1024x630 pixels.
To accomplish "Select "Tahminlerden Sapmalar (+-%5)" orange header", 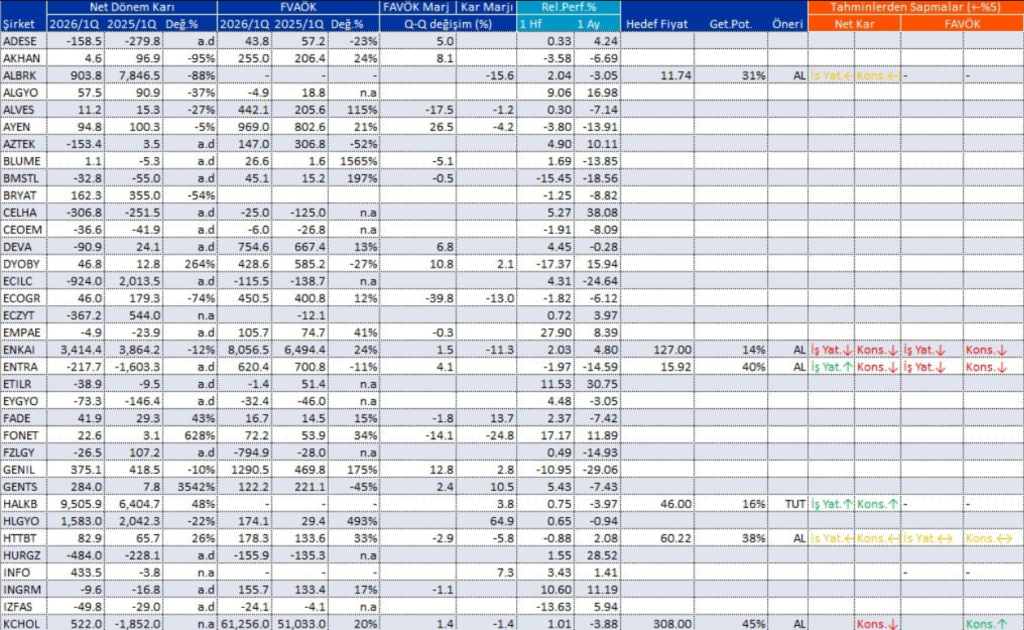I will [x=915, y=7].
